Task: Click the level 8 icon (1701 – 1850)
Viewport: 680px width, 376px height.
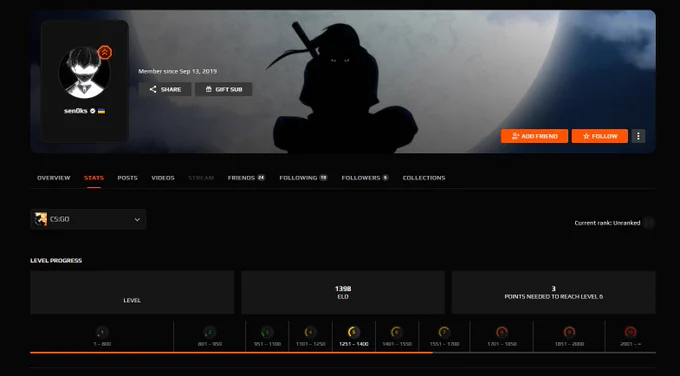Action: tap(502, 333)
